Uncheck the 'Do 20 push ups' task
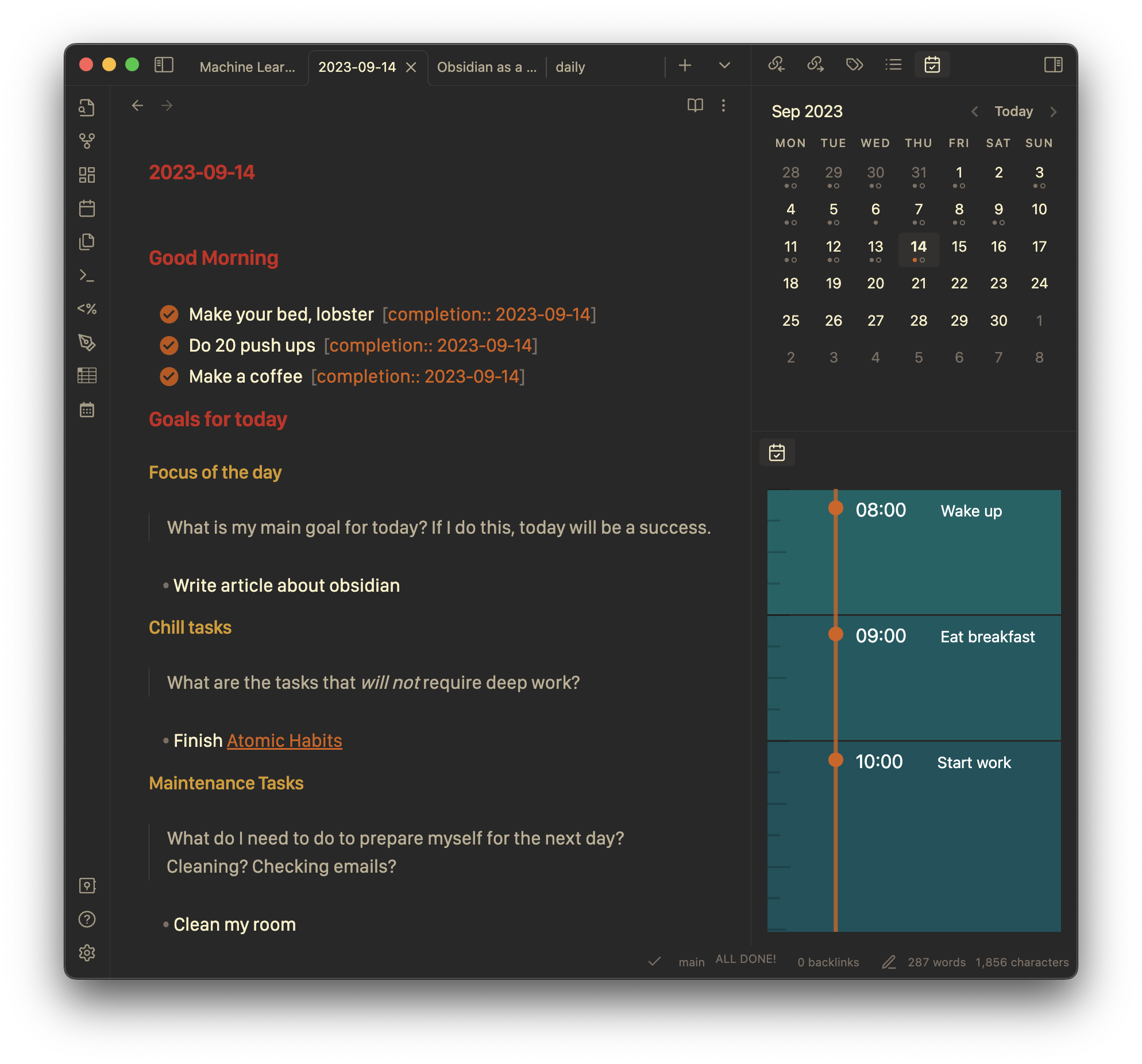This screenshot has width=1142, height=1064. coord(169,345)
